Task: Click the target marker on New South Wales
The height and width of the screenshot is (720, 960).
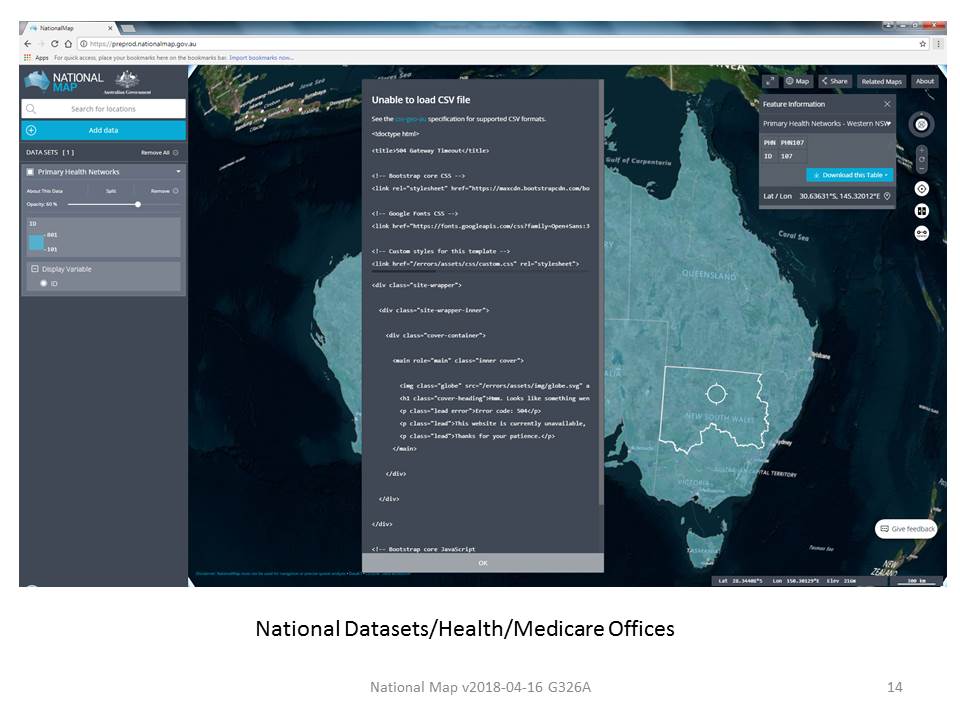Action: coord(716,393)
